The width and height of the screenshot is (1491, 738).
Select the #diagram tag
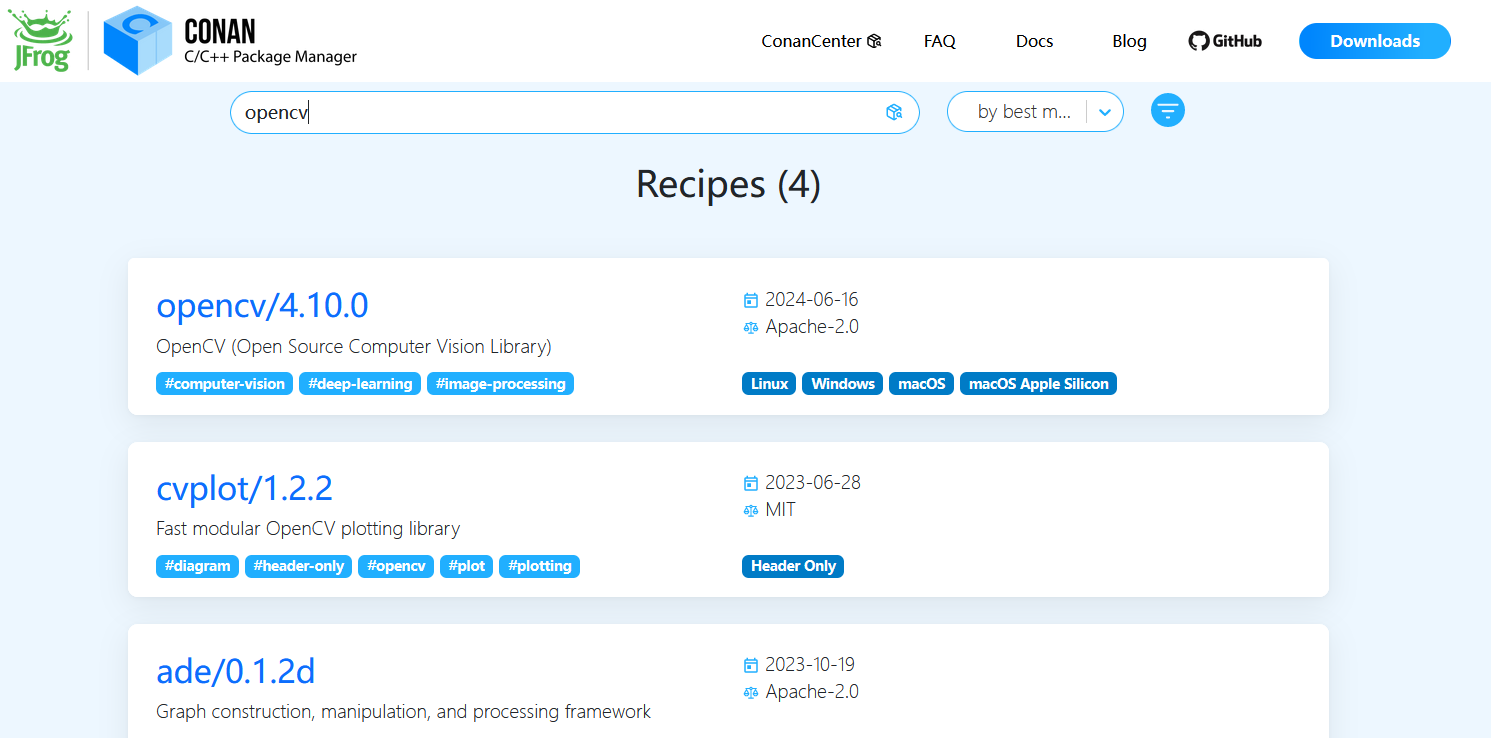pyautogui.click(x=198, y=566)
